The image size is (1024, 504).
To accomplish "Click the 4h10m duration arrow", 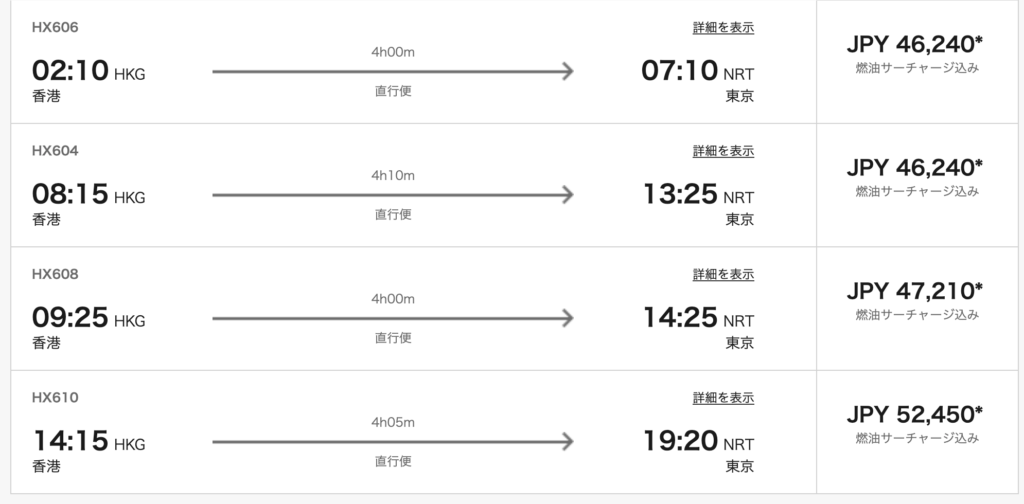I will click(x=392, y=194).
